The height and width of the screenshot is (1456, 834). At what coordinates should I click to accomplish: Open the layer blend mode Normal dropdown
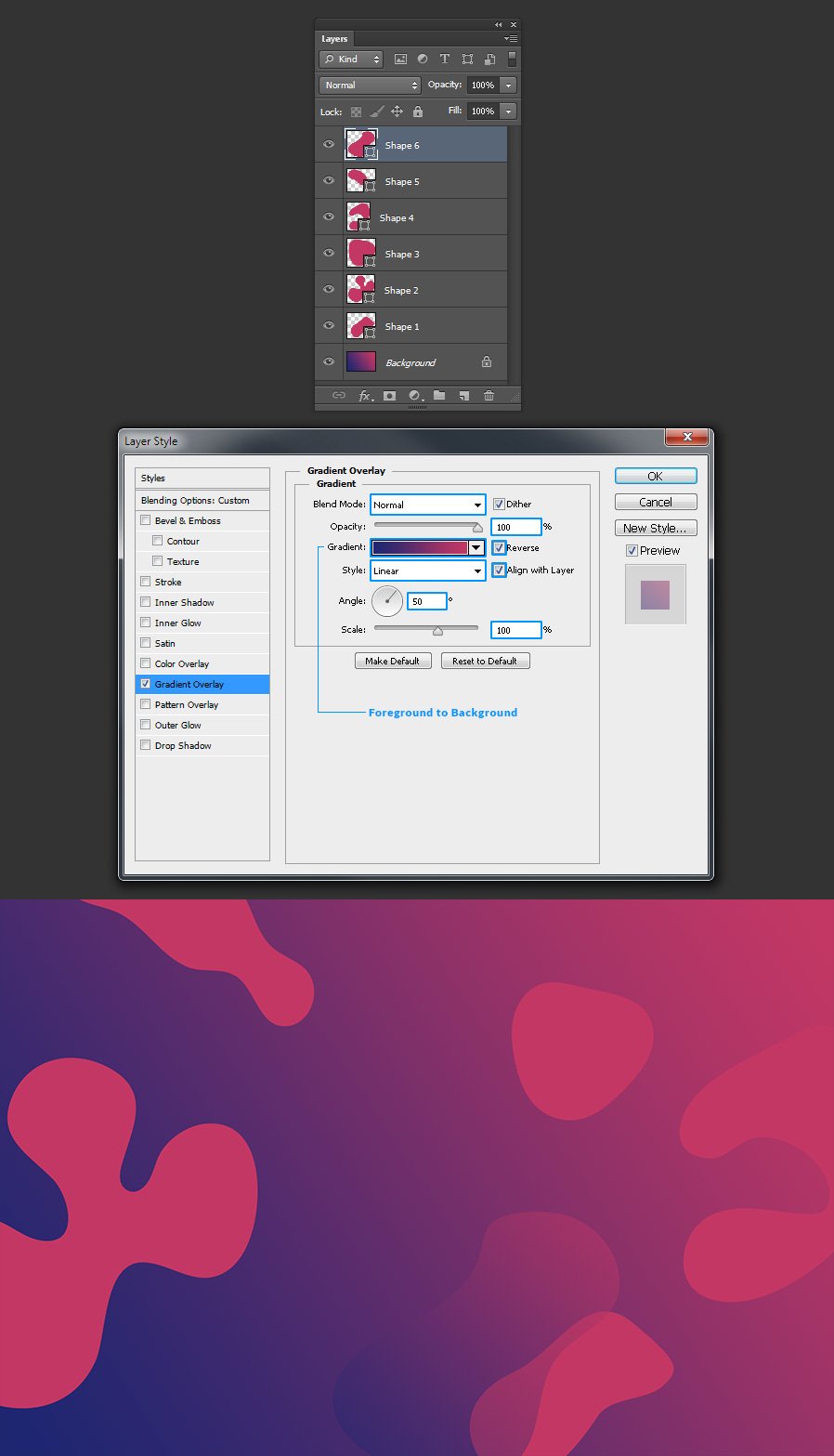[370, 85]
